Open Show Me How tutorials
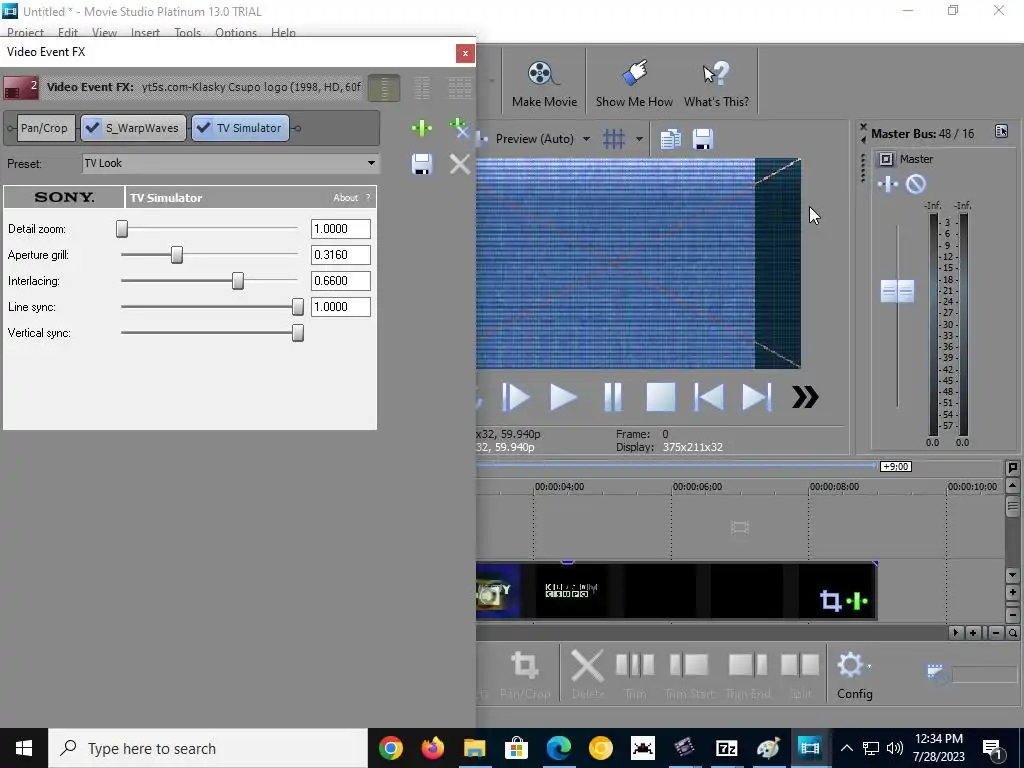This screenshot has width=1024, height=768. click(x=633, y=84)
